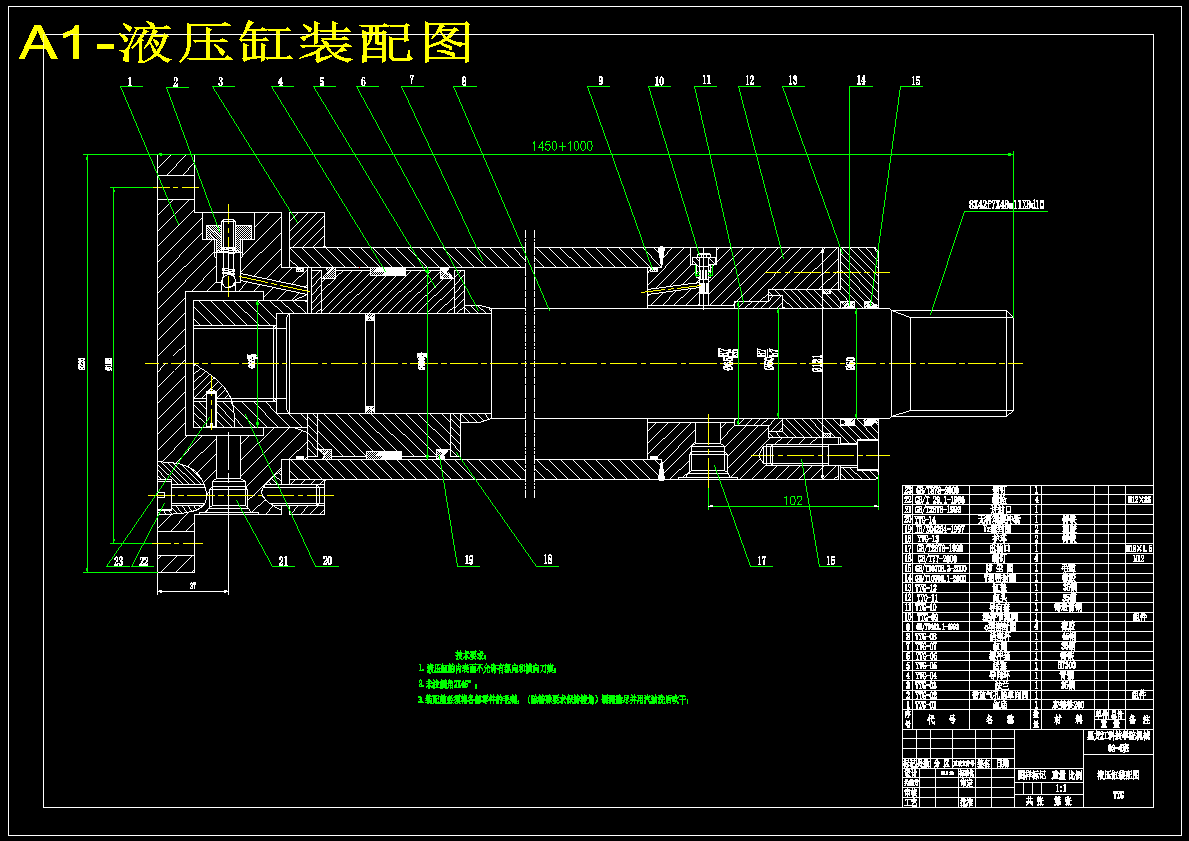Click part balloon number 17
This screenshot has height=841, width=1189.
tap(761, 561)
